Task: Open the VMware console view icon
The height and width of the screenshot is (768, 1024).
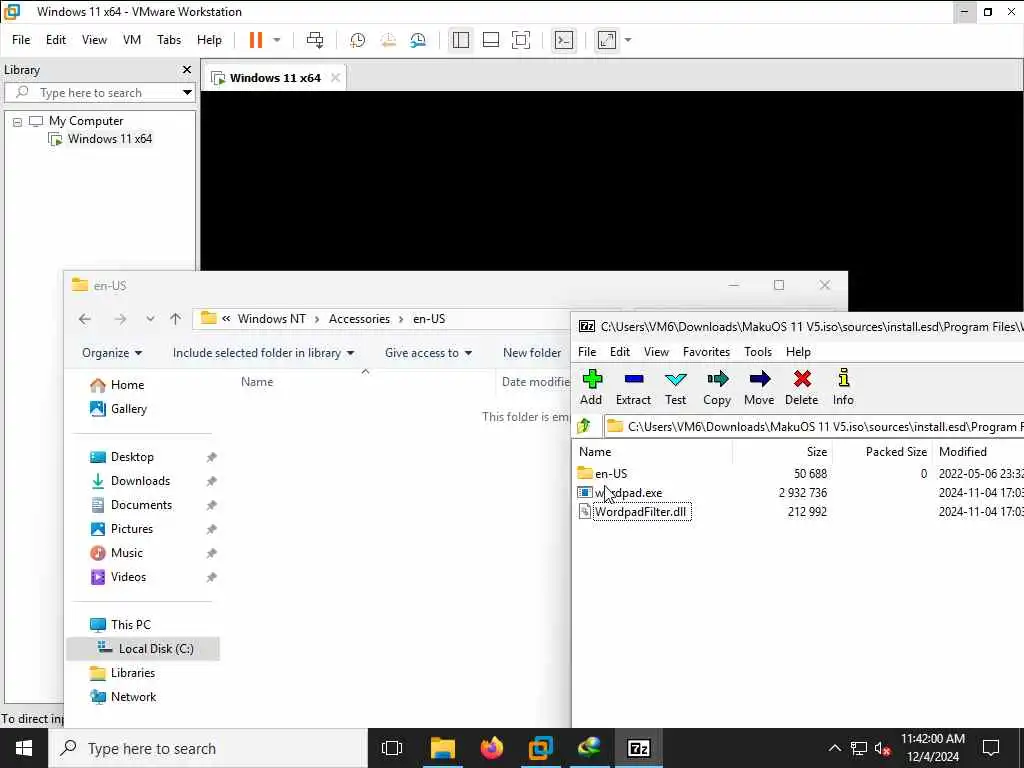Action: (564, 40)
